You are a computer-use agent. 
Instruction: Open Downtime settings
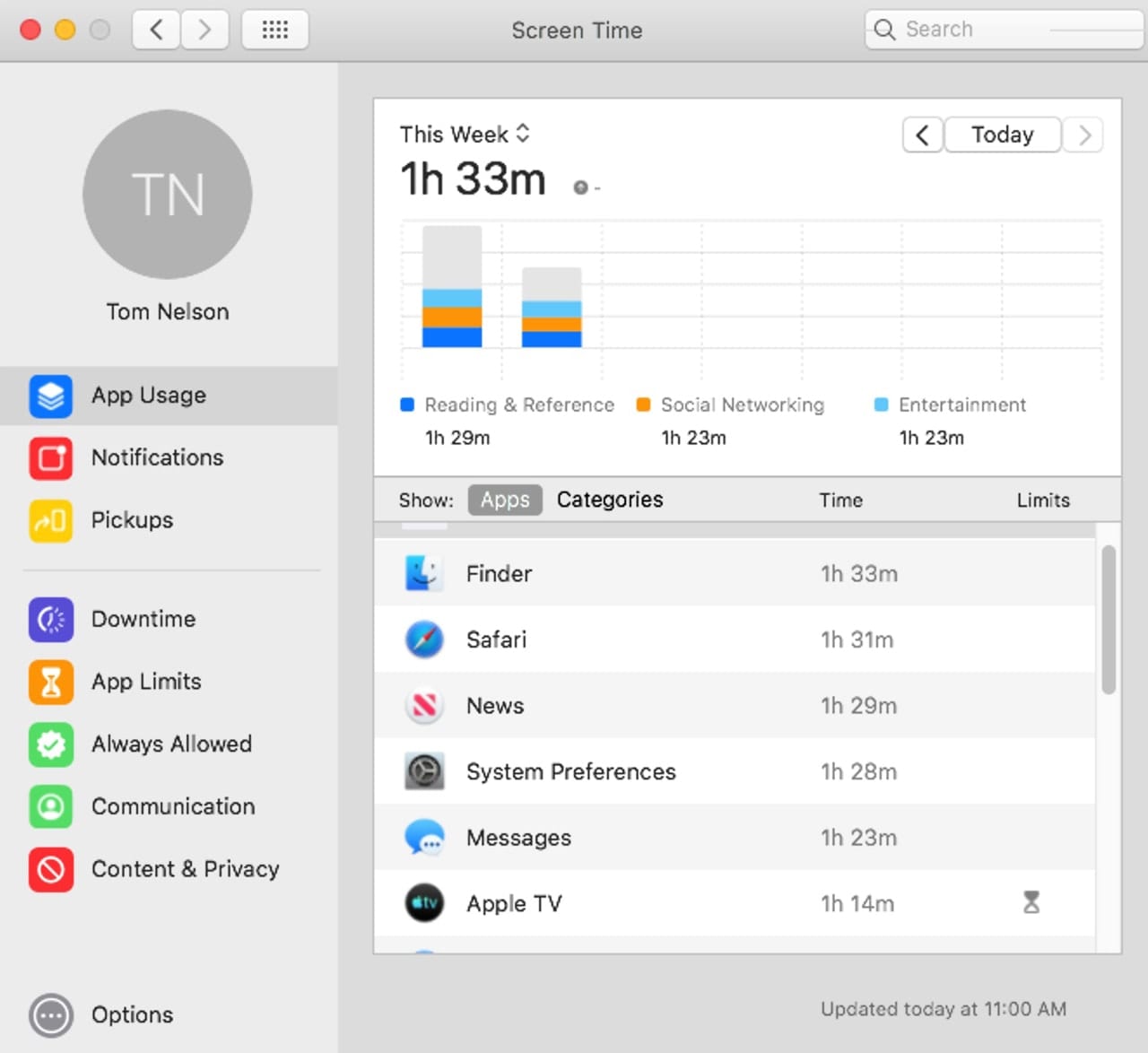(143, 619)
